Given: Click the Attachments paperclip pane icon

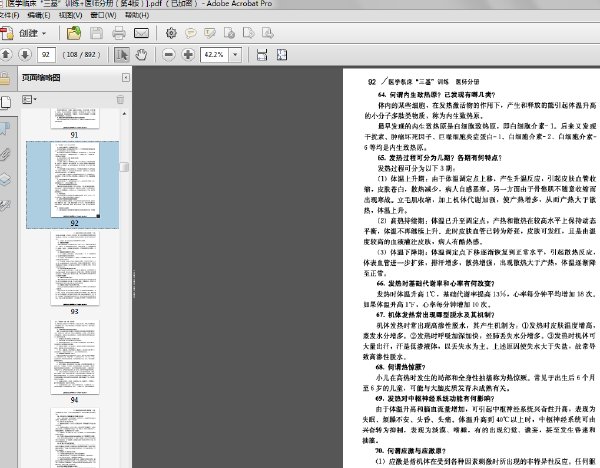Looking at the screenshot, I should [x=5, y=154].
